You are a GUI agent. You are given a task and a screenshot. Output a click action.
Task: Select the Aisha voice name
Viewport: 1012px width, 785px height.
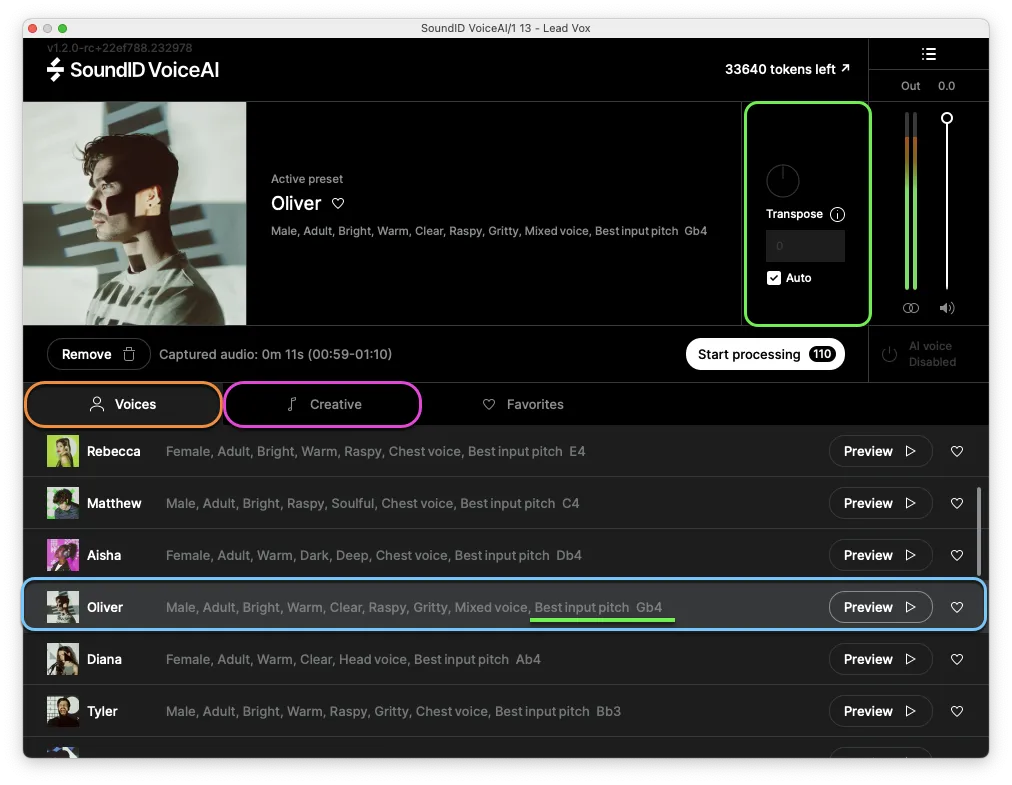tap(104, 555)
